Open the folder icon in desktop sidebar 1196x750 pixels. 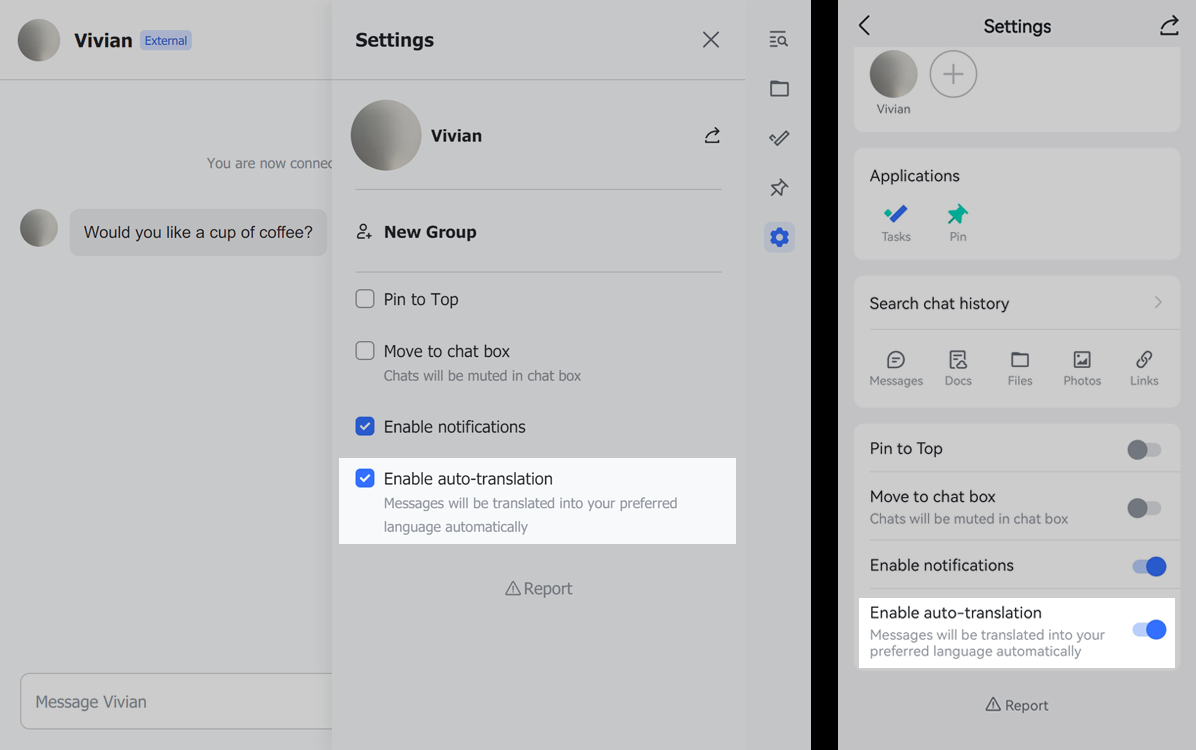pos(779,89)
